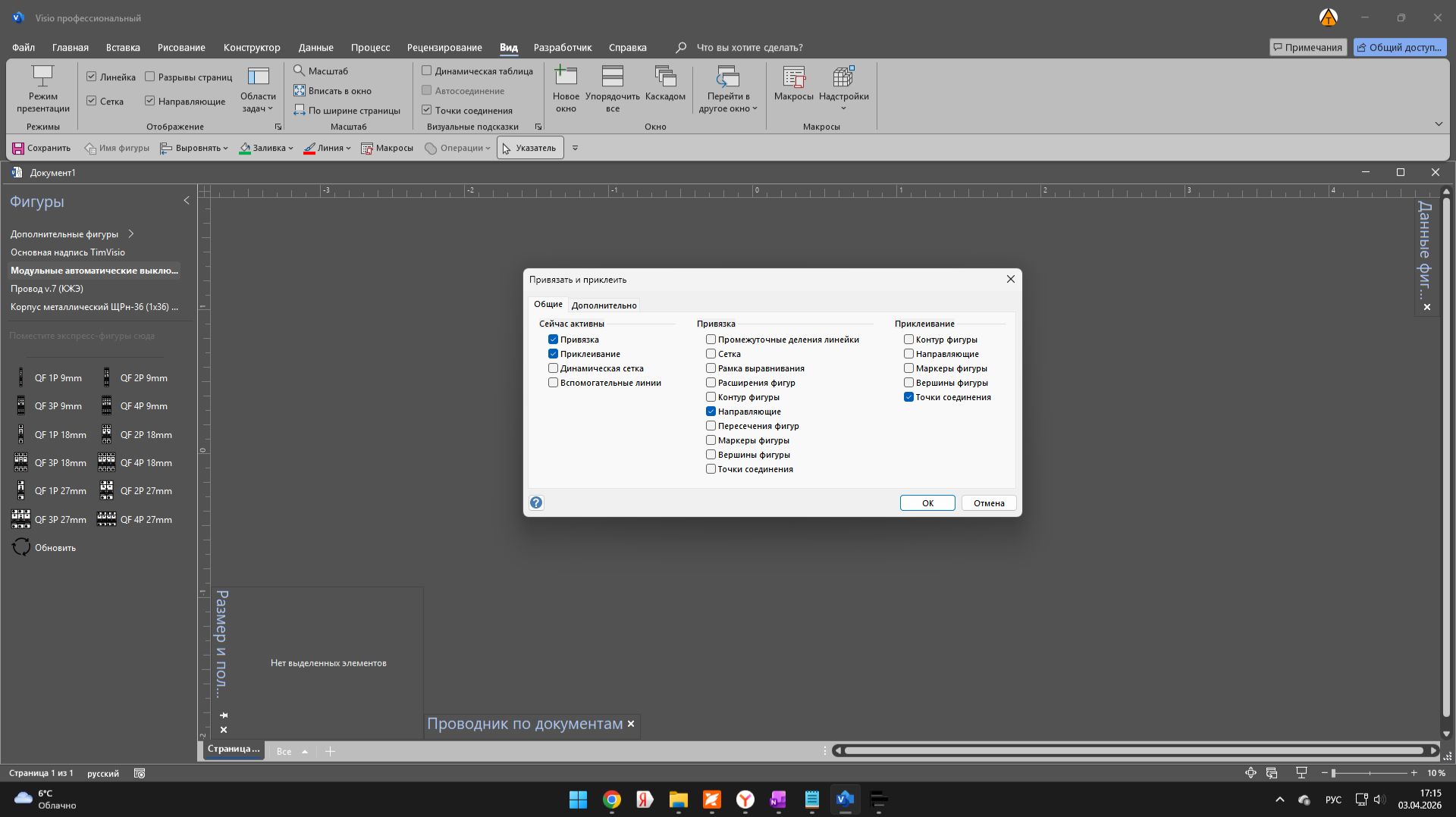Switch to the Дополнительно tab
1456x817 pixels.
pos(604,305)
